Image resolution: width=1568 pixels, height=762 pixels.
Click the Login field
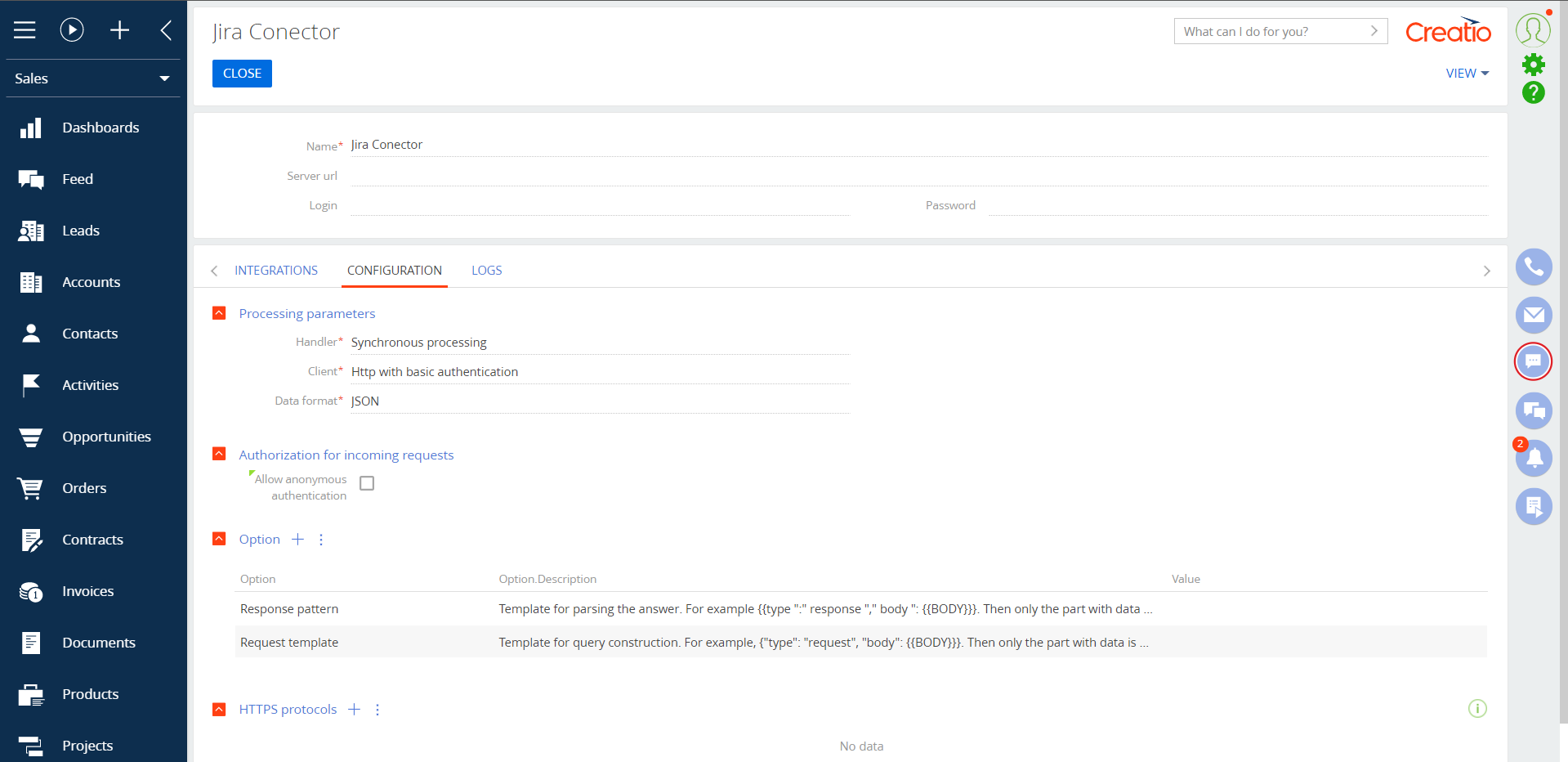pos(600,204)
